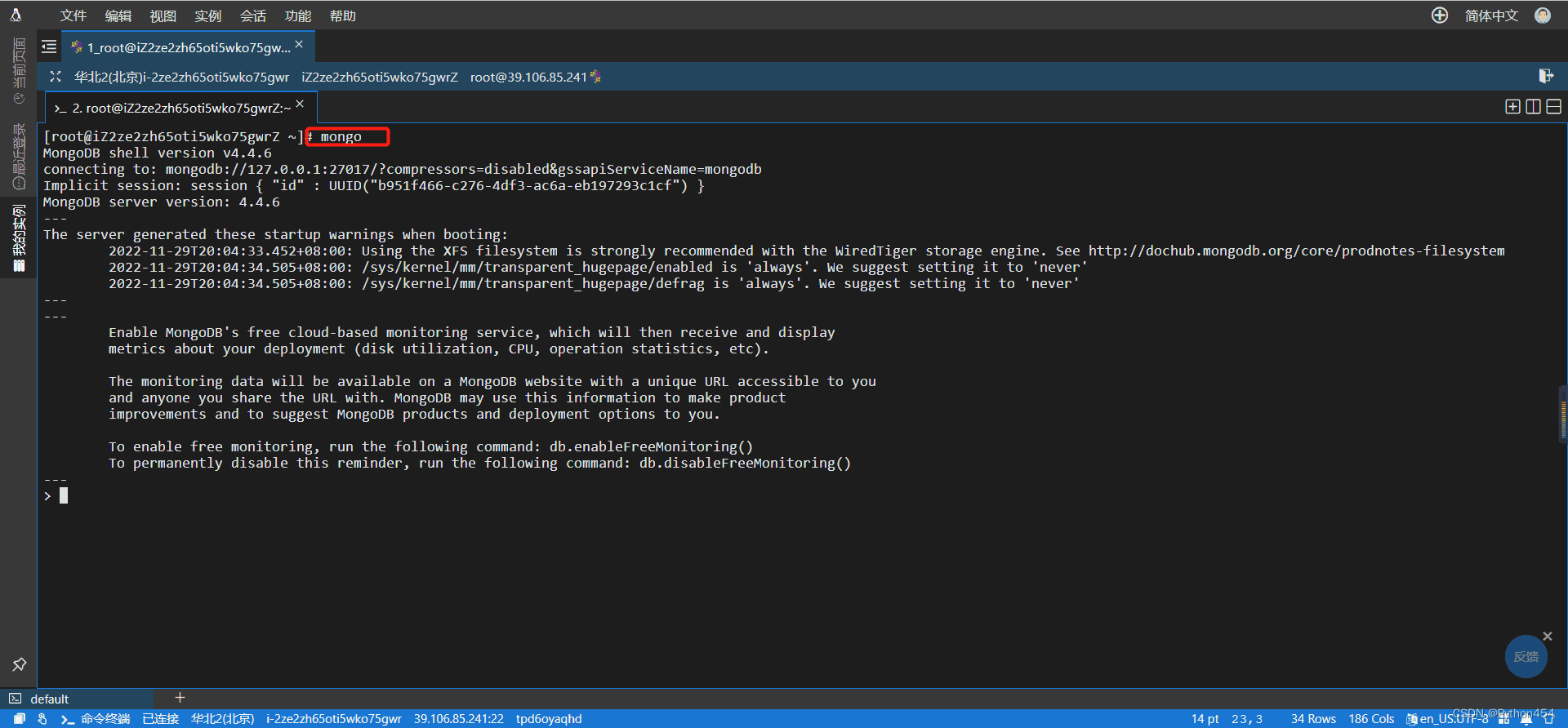1568x728 pixels.
Task: Open the 文件 menu
Action: [73, 16]
